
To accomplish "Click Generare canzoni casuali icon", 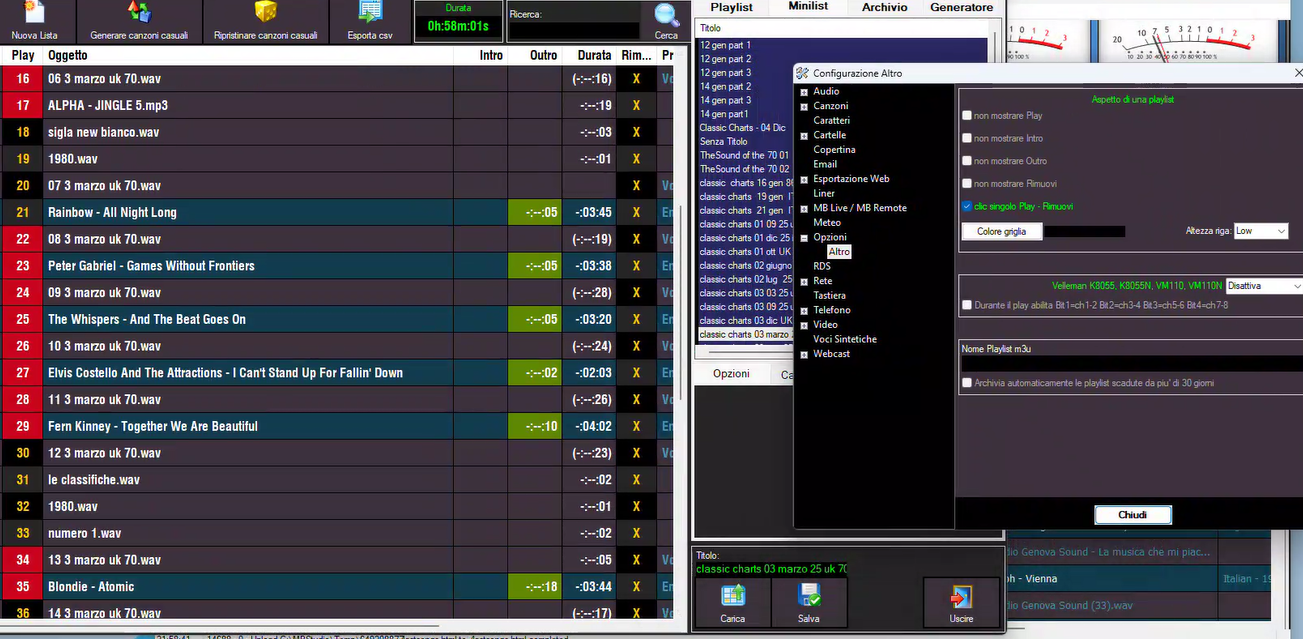I will pos(138,13).
